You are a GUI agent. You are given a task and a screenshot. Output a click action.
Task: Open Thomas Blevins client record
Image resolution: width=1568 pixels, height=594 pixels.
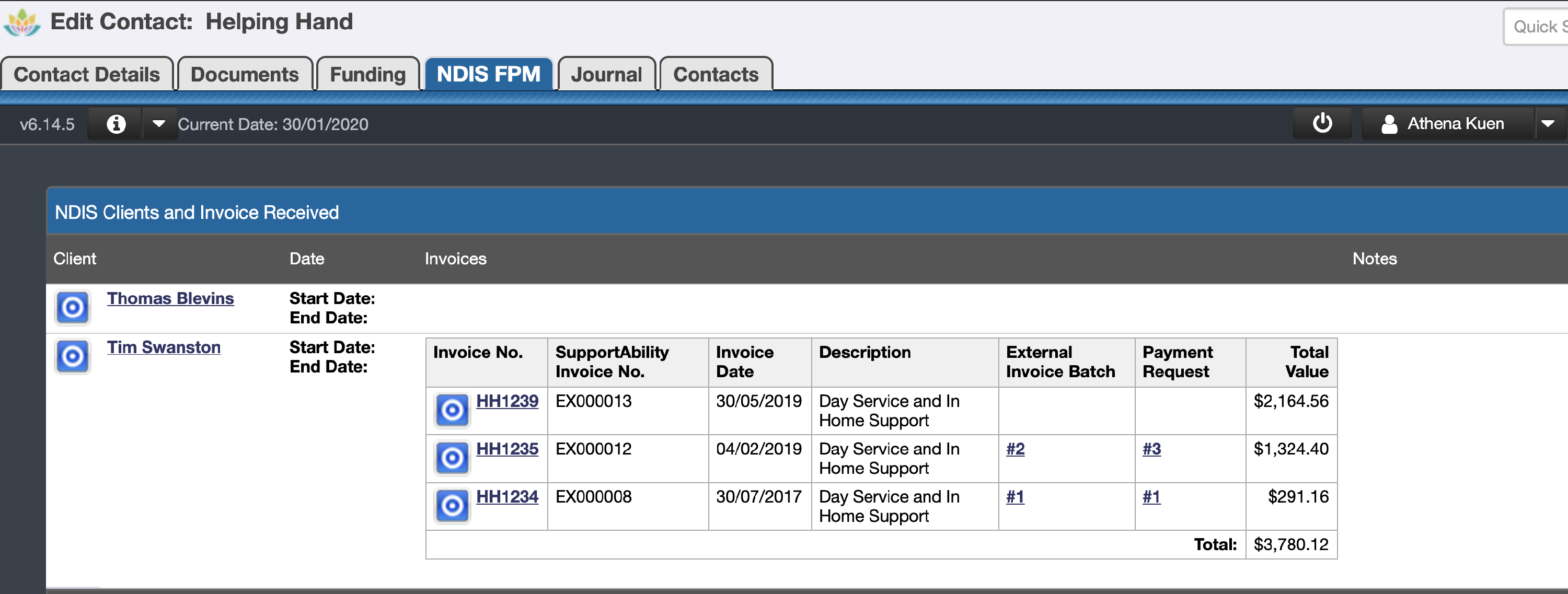coord(170,298)
